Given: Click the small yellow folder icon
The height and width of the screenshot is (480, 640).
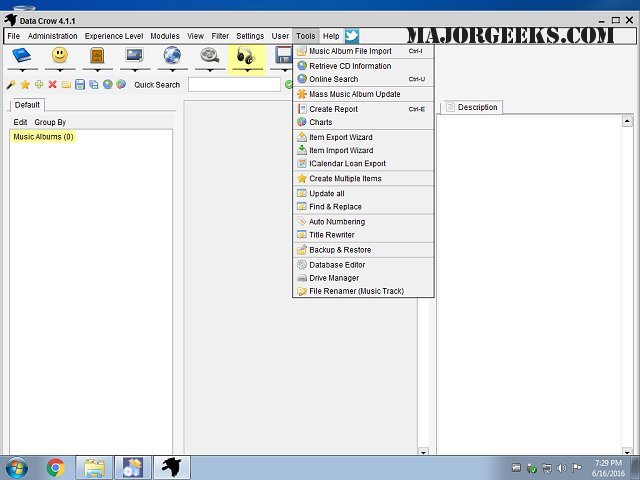Looking at the screenshot, I should (66, 84).
